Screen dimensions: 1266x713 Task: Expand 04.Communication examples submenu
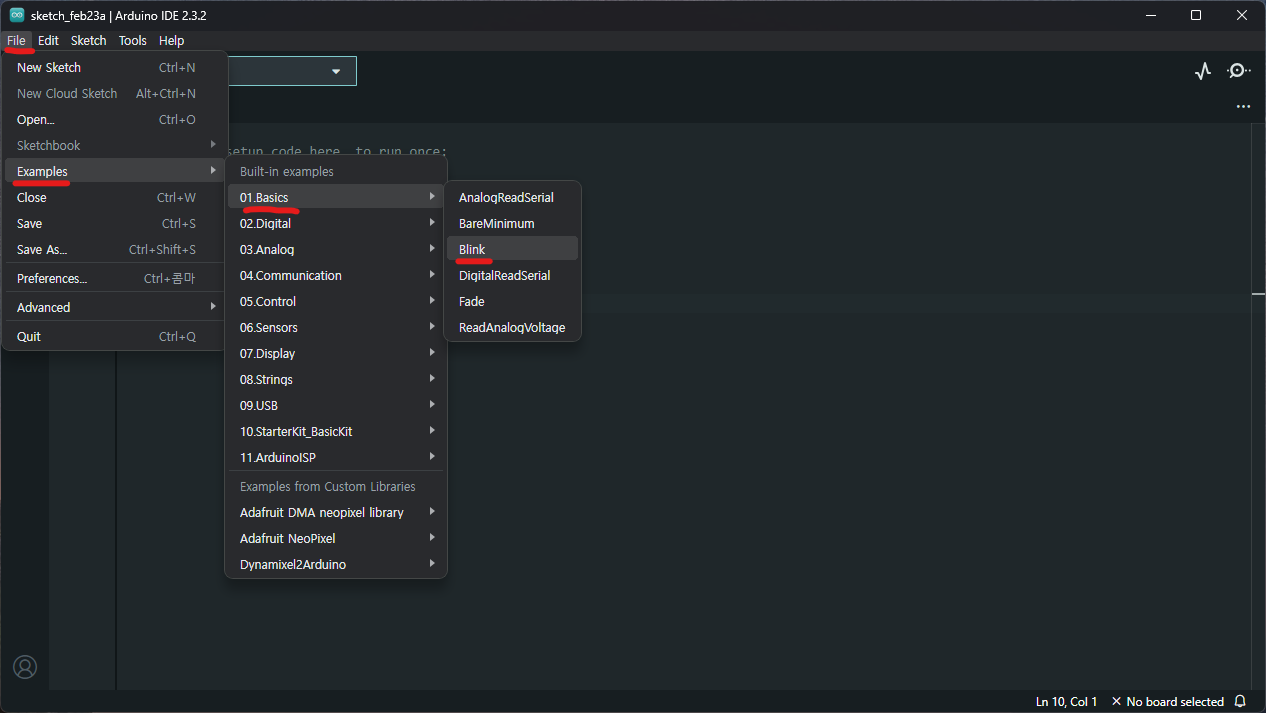[x=336, y=276]
